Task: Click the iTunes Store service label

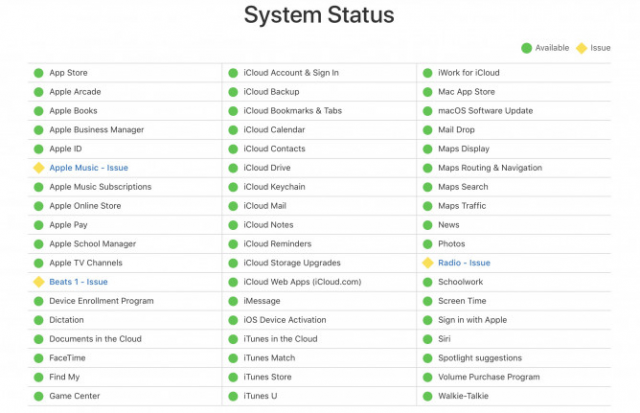Action: [267, 377]
